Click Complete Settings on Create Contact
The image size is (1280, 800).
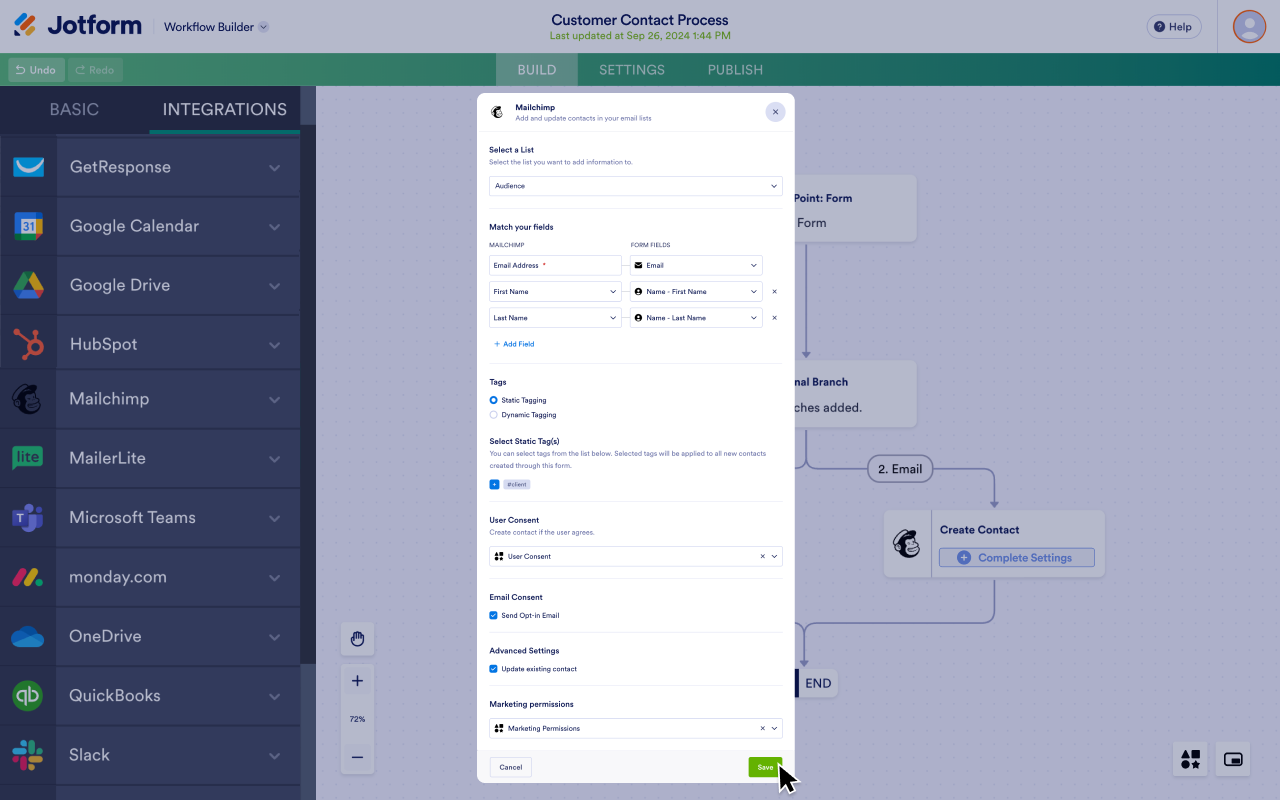(1016, 558)
